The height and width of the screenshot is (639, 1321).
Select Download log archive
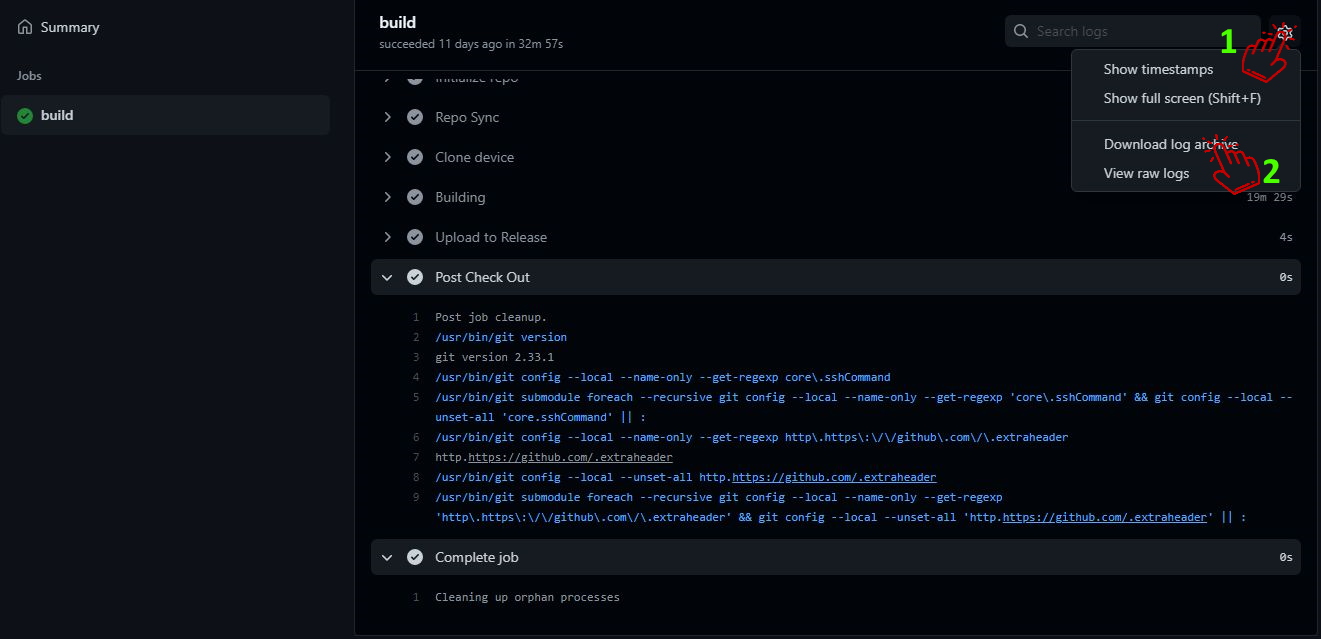(x=1170, y=145)
